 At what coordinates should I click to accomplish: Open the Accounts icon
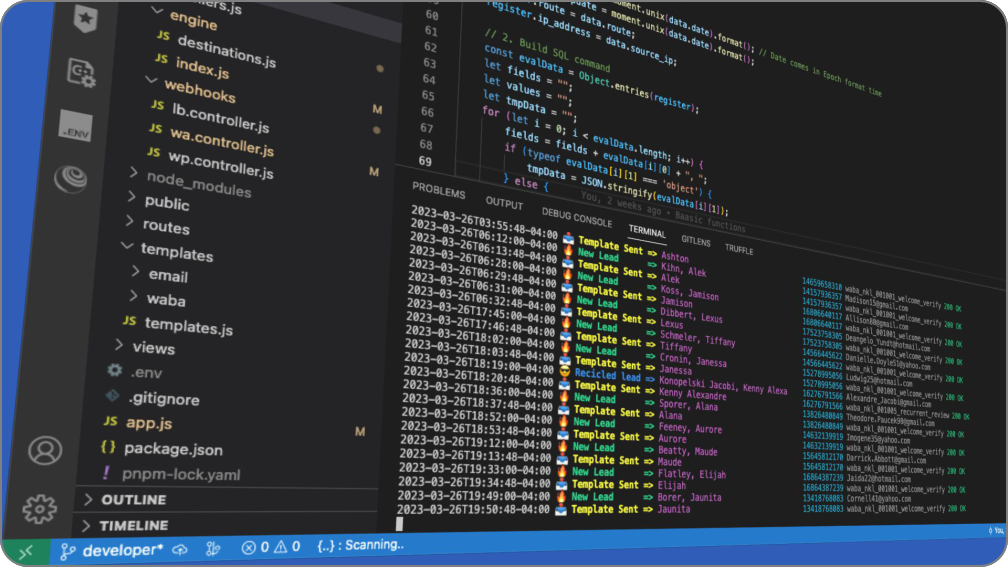pyautogui.click(x=45, y=451)
